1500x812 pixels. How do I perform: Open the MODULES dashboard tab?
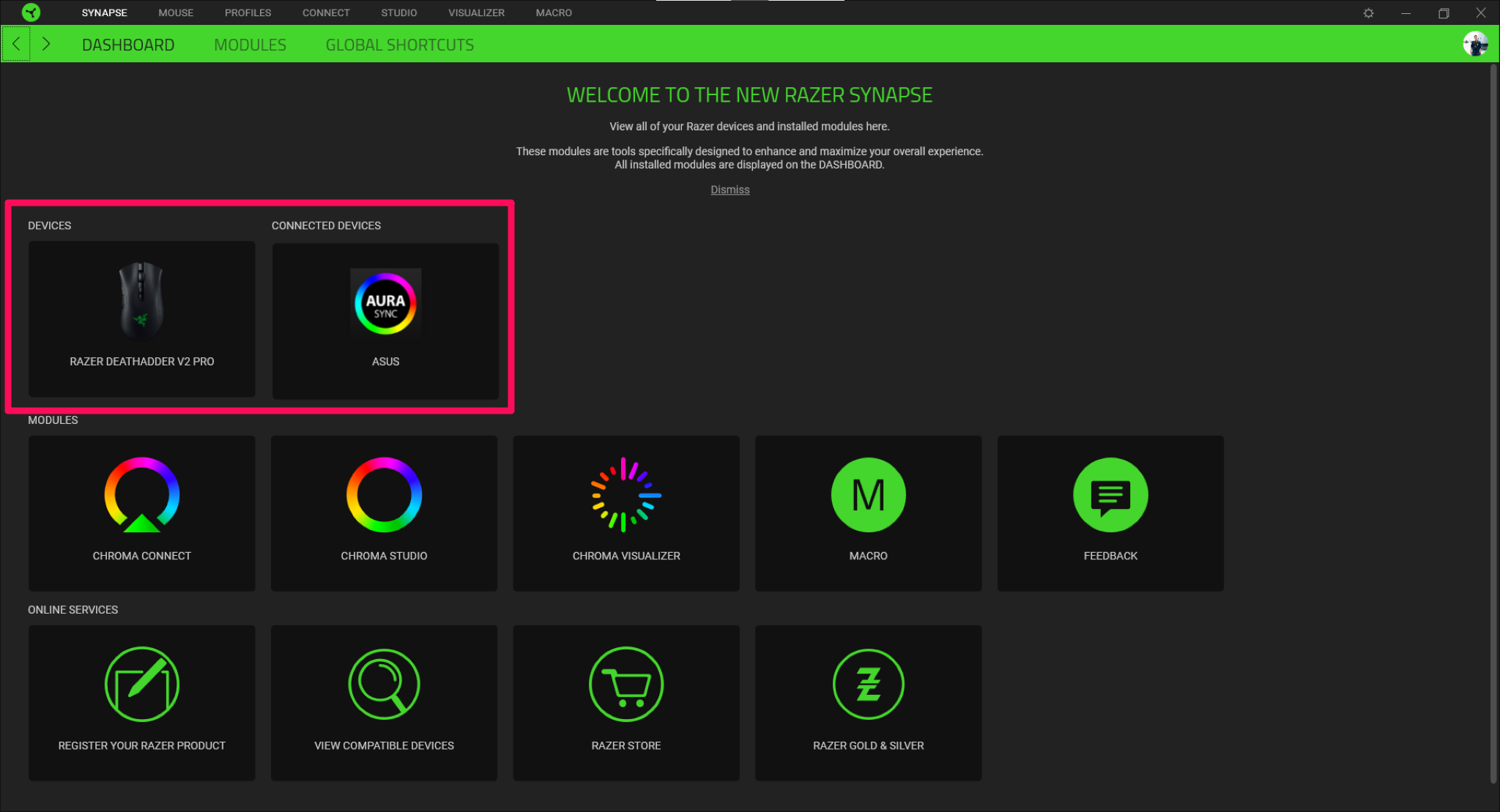250,45
